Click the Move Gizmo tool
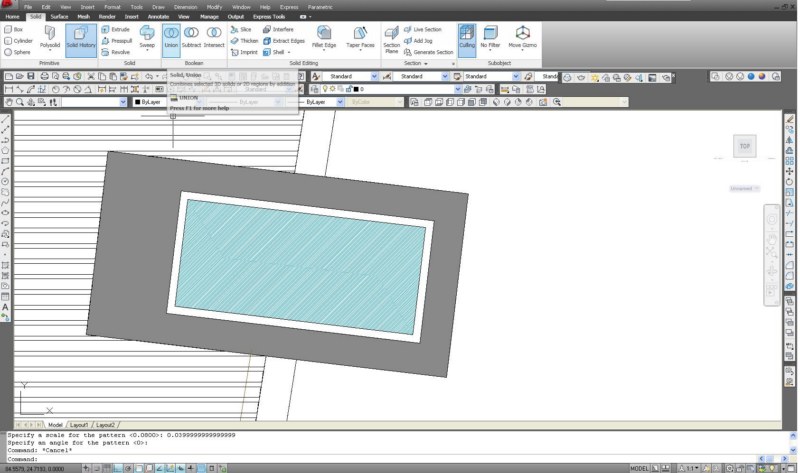 pyautogui.click(x=522, y=37)
